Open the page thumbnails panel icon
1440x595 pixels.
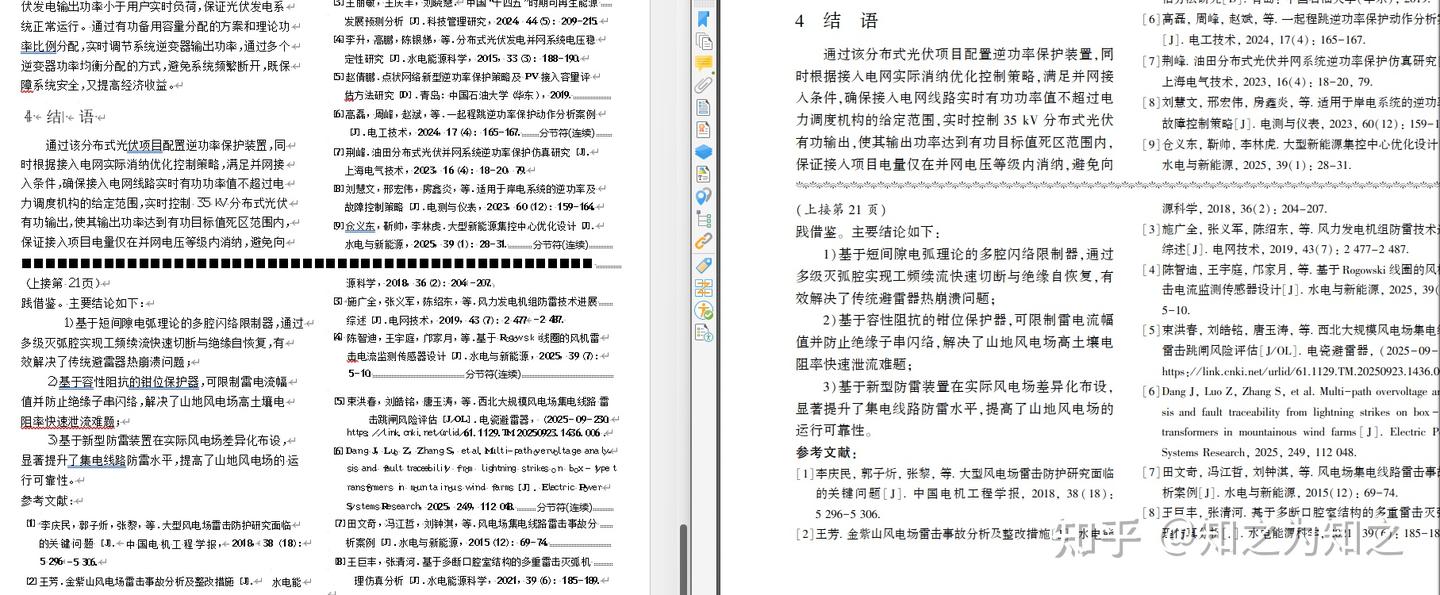[703, 41]
